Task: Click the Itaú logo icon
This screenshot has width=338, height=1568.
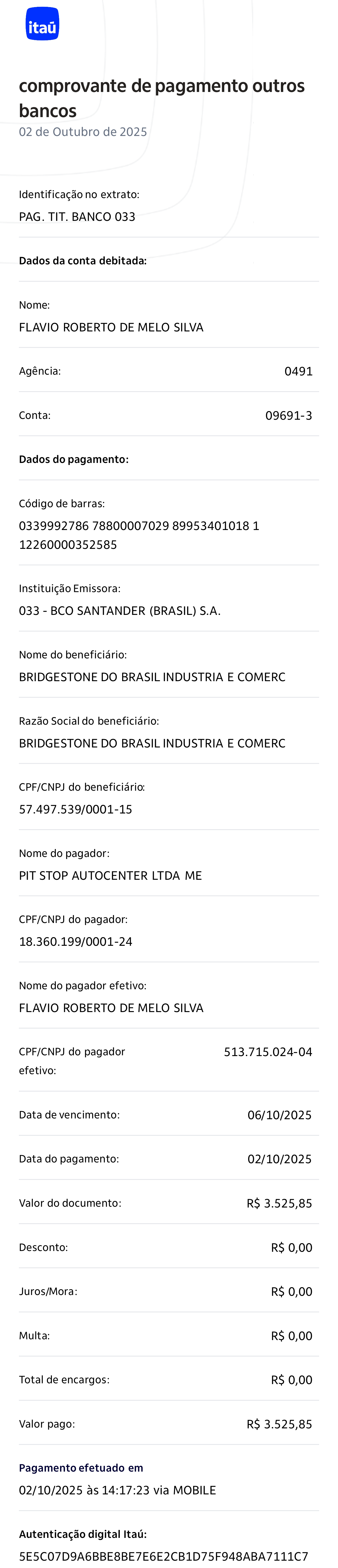Action: (42, 24)
